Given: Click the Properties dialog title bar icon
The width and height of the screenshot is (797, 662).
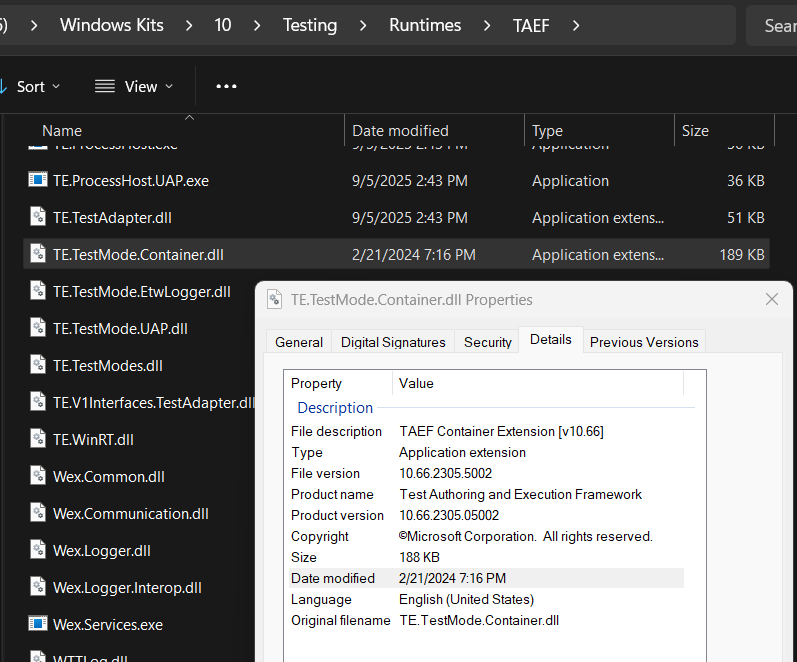Looking at the screenshot, I should coord(274,299).
